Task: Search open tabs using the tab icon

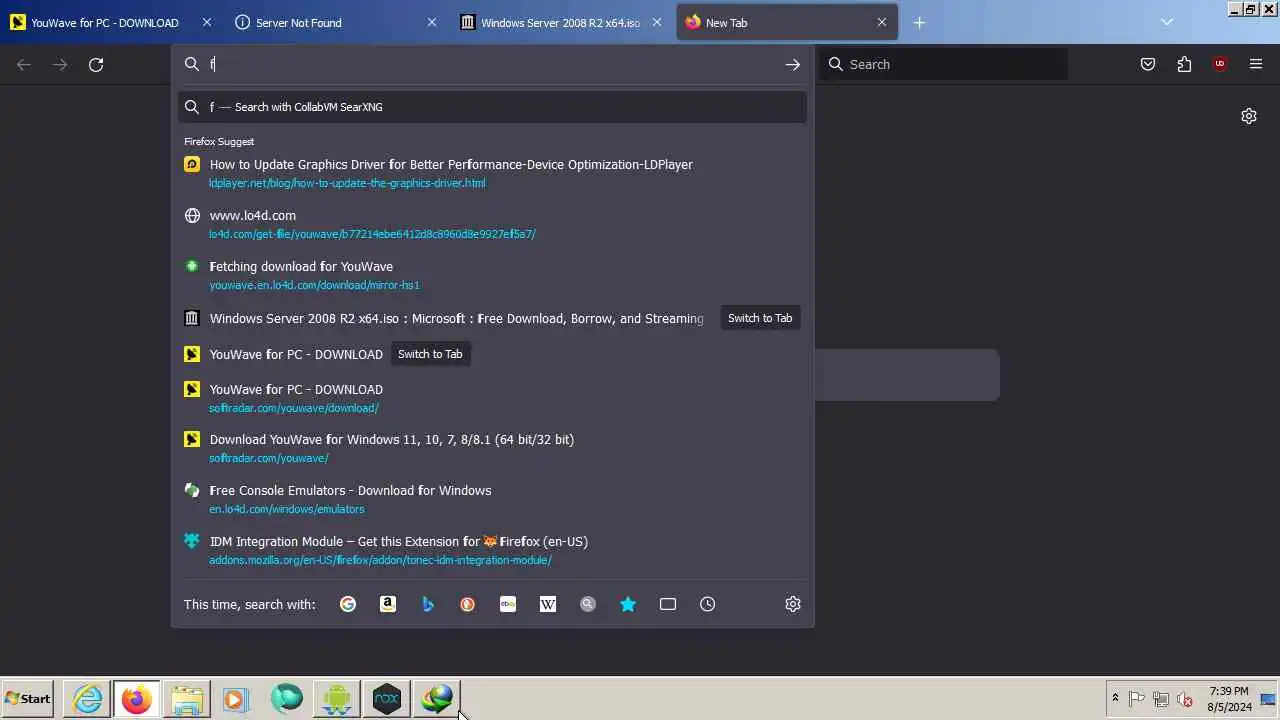Action: point(668,604)
